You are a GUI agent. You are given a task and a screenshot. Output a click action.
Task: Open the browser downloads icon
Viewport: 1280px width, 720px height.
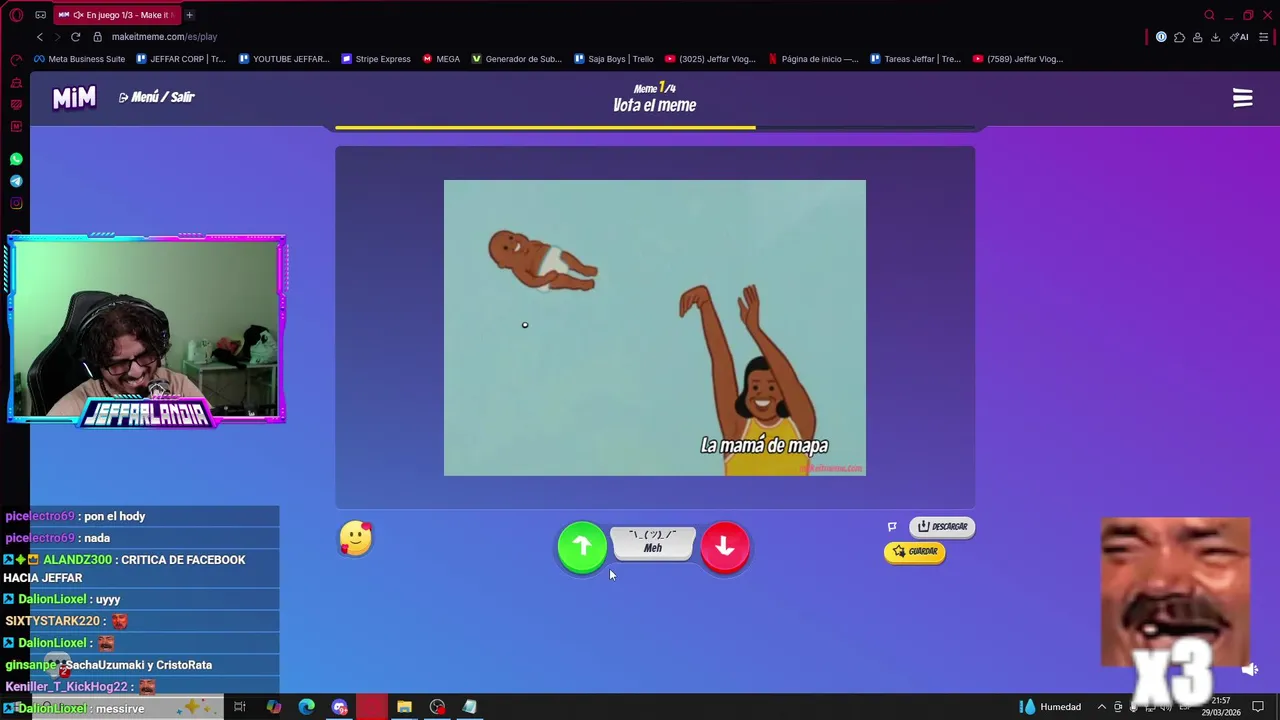pos(1215,37)
